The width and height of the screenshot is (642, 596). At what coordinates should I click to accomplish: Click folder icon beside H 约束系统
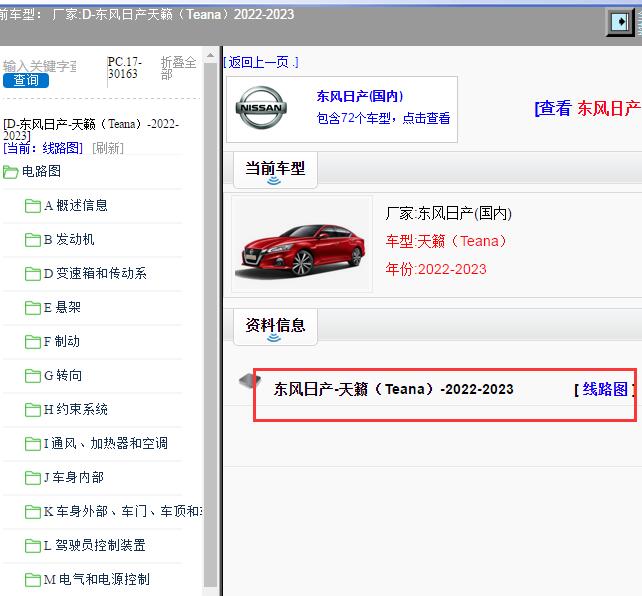[33, 410]
